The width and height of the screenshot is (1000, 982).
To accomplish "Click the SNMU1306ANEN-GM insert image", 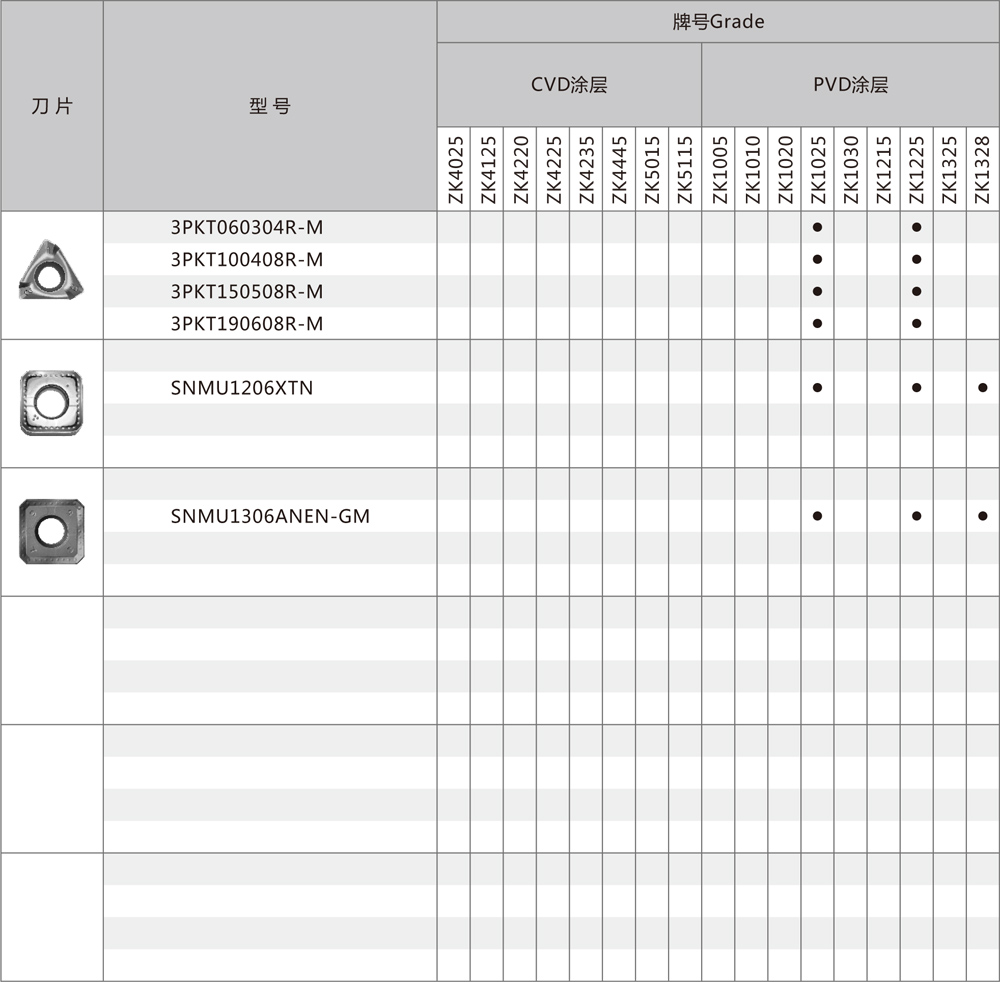I will click(x=51, y=530).
